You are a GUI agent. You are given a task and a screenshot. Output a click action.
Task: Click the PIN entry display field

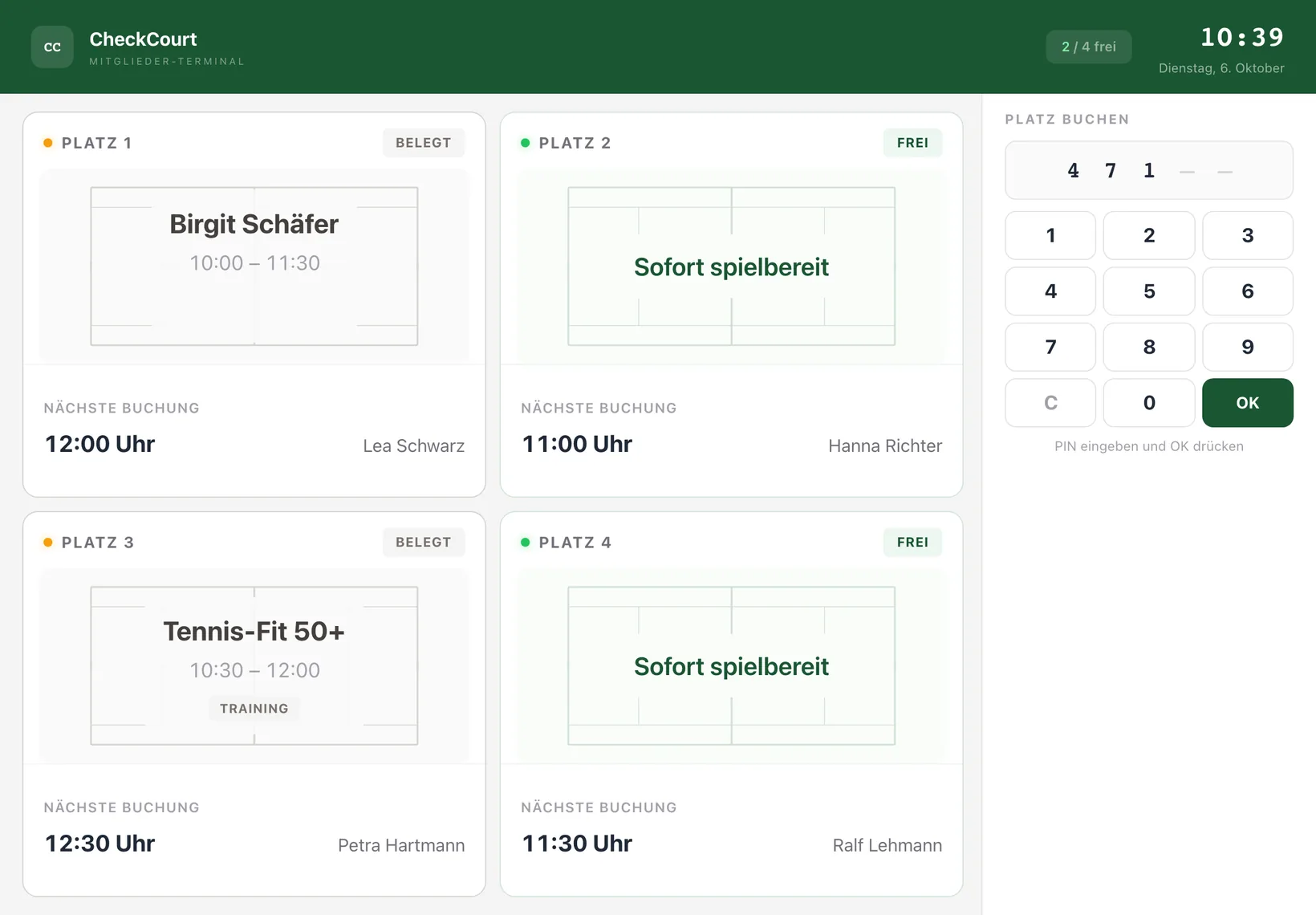coord(1149,170)
